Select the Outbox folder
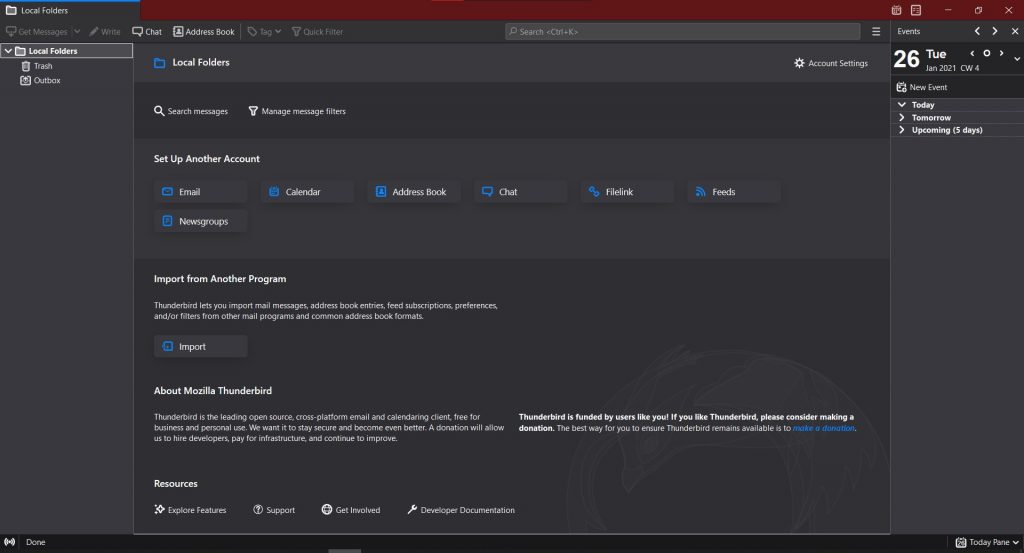The height and width of the screenshot is (553, 1024). pos(40,80)
